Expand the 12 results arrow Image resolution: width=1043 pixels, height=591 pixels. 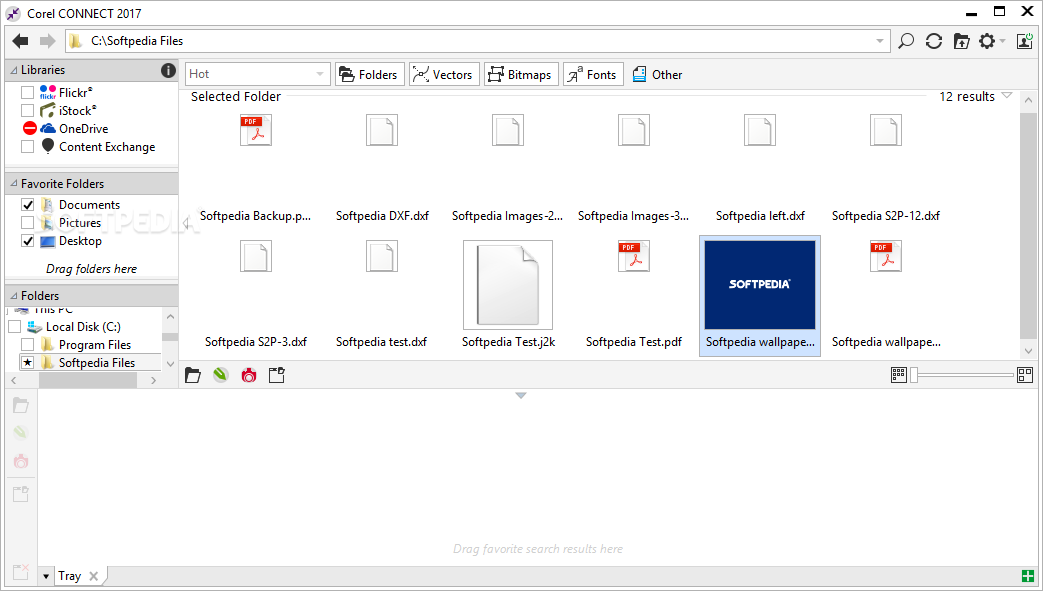click(1007, 96)
